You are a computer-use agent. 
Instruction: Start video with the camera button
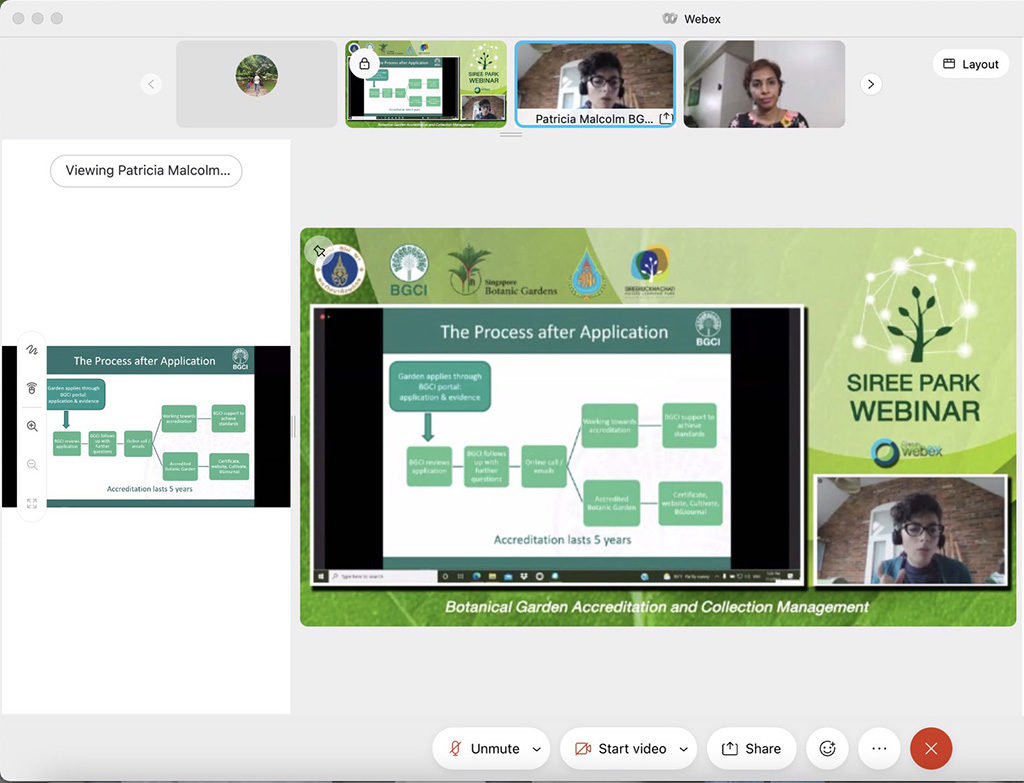pos(620,748)
